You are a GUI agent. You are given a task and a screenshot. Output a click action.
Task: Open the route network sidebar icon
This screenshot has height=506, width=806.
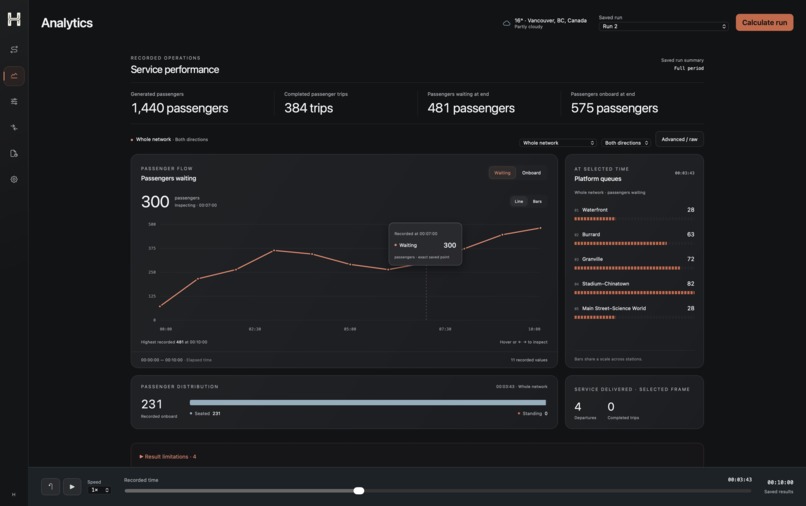pos(14,49)
